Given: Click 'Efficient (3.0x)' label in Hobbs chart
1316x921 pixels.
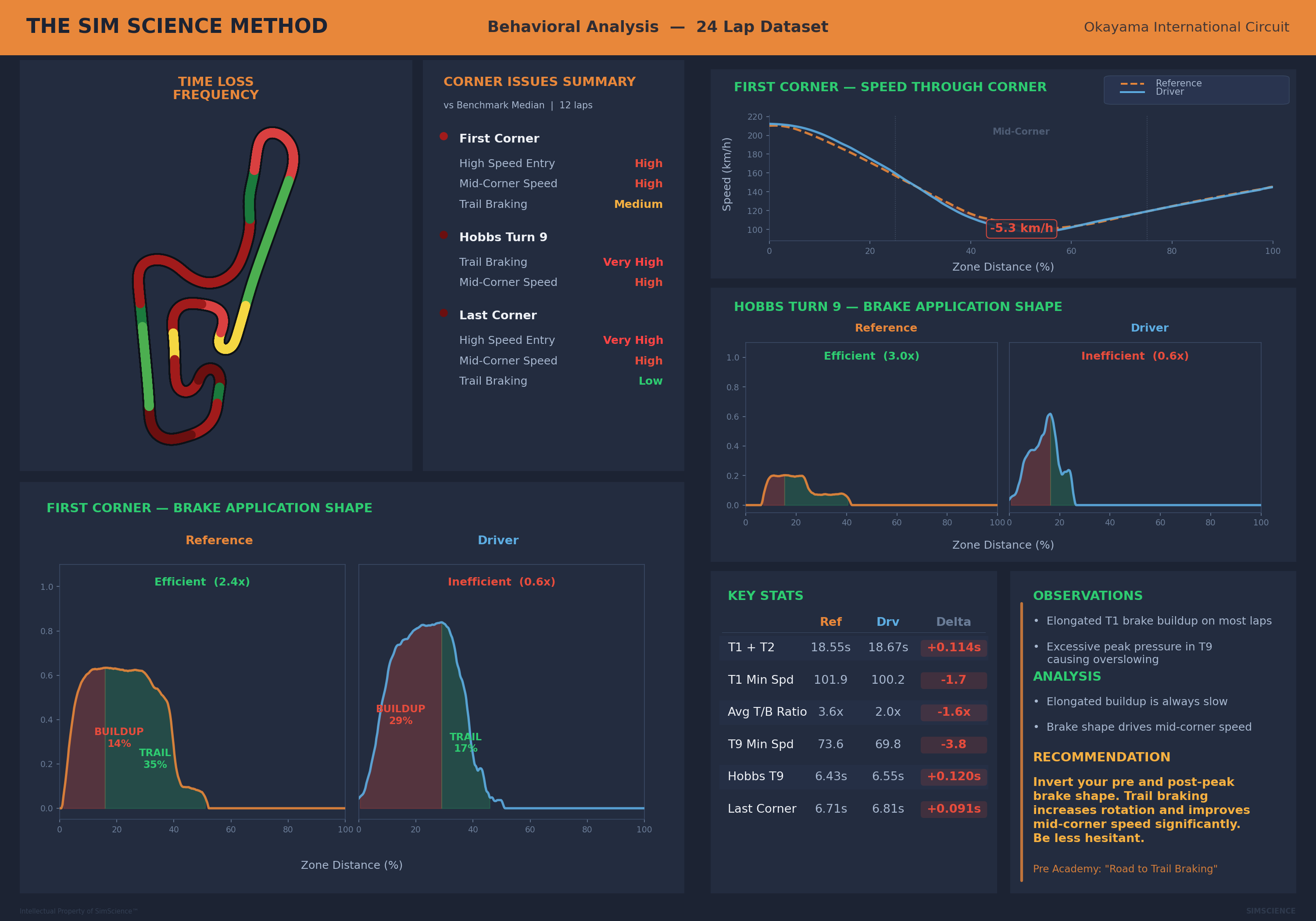Looking at the screenshot, I should (871, 356).
